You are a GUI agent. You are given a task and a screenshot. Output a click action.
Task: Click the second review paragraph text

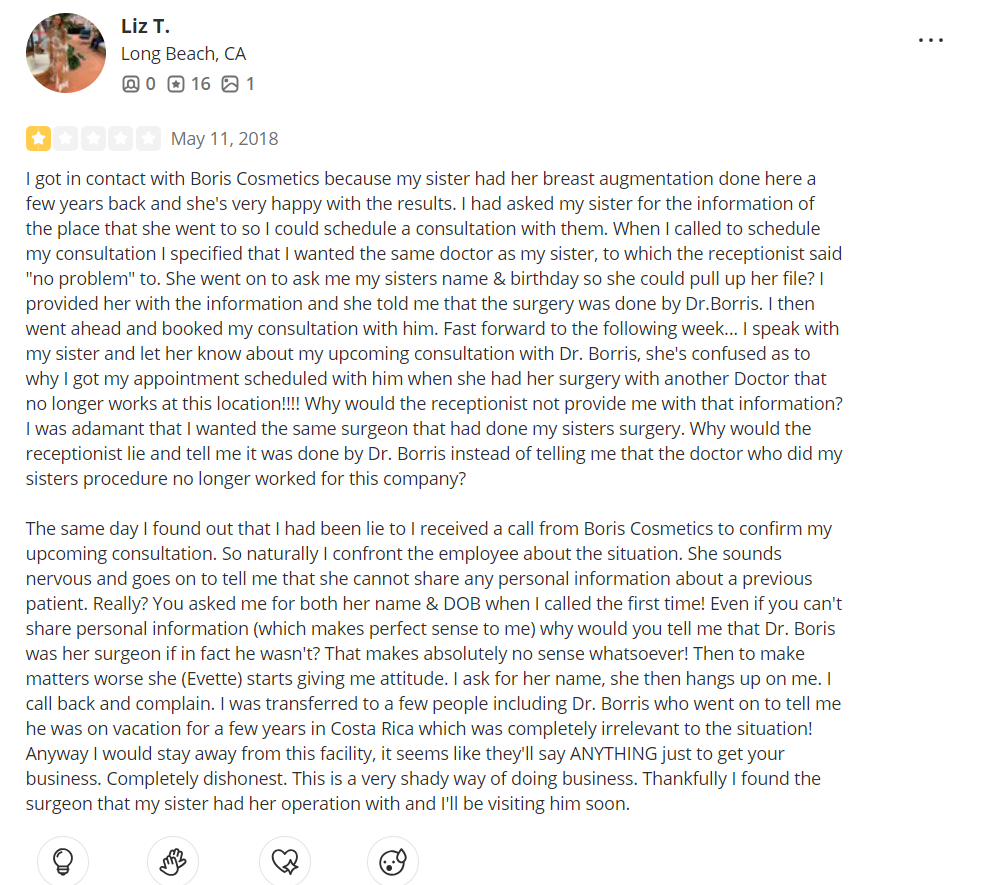(x=434, y=666)
